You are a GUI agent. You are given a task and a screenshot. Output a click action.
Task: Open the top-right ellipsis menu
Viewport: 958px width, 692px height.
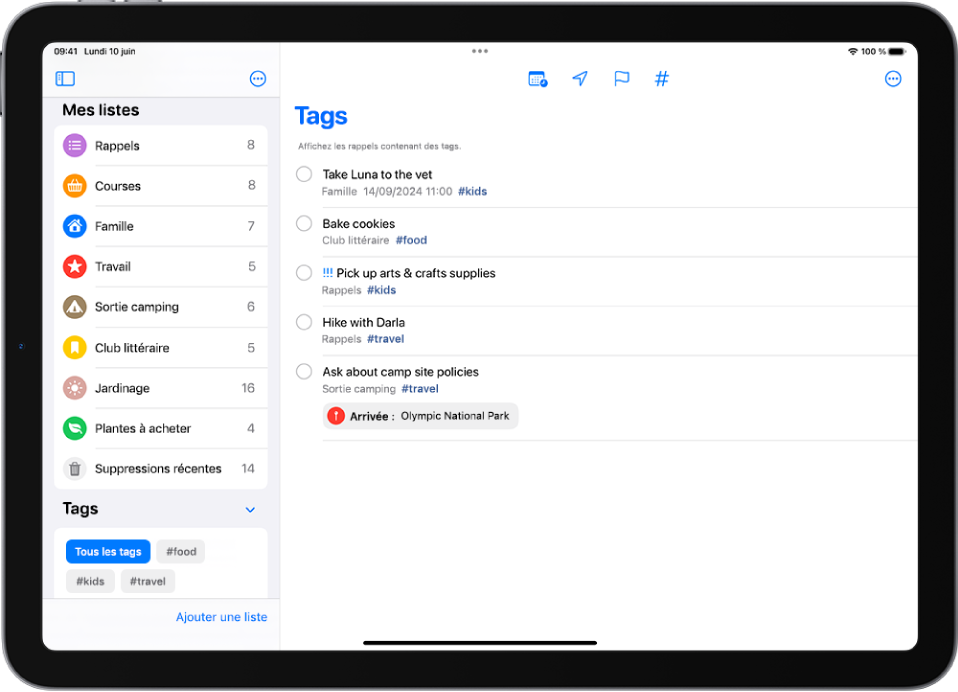[x=893, y=78]
